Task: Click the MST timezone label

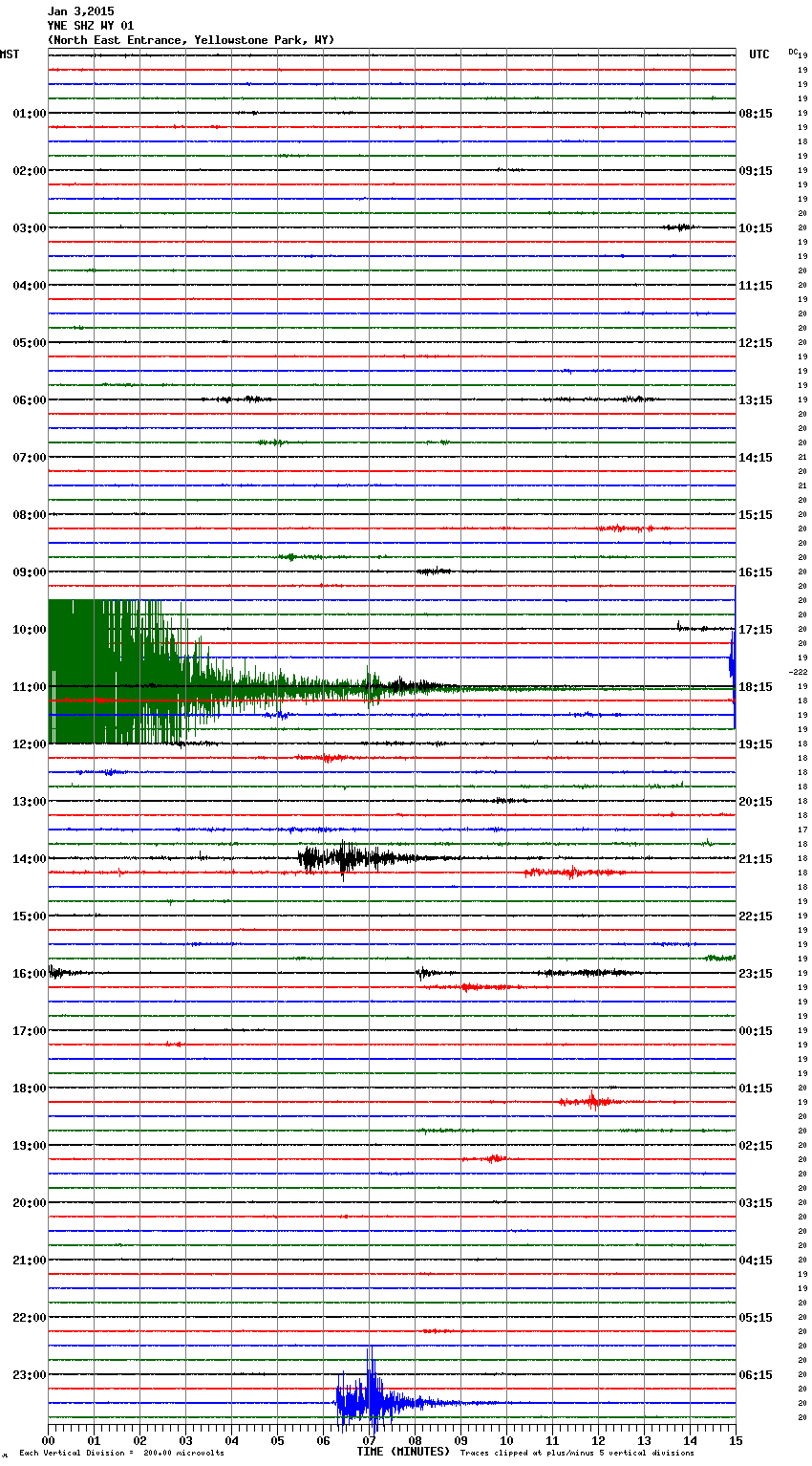Action: pyautogui.click(x=10, y=54)
